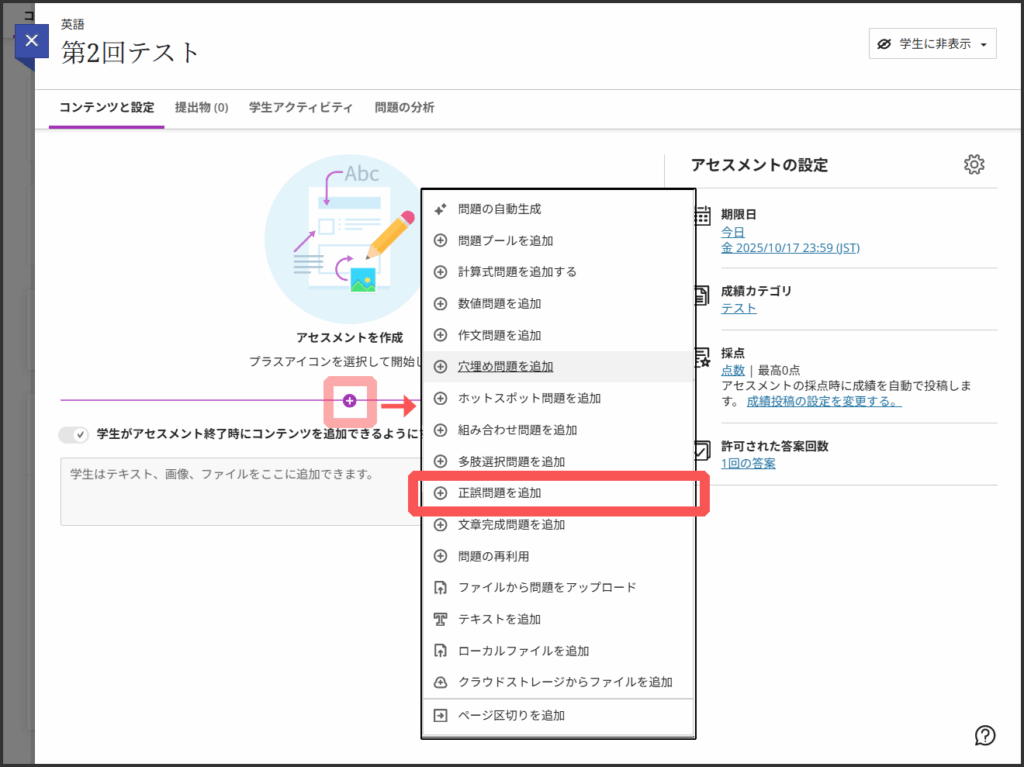Screen dimensions: 1024x767
Task: Open the 問題の分析 tab
Action: tap(404, 108)
